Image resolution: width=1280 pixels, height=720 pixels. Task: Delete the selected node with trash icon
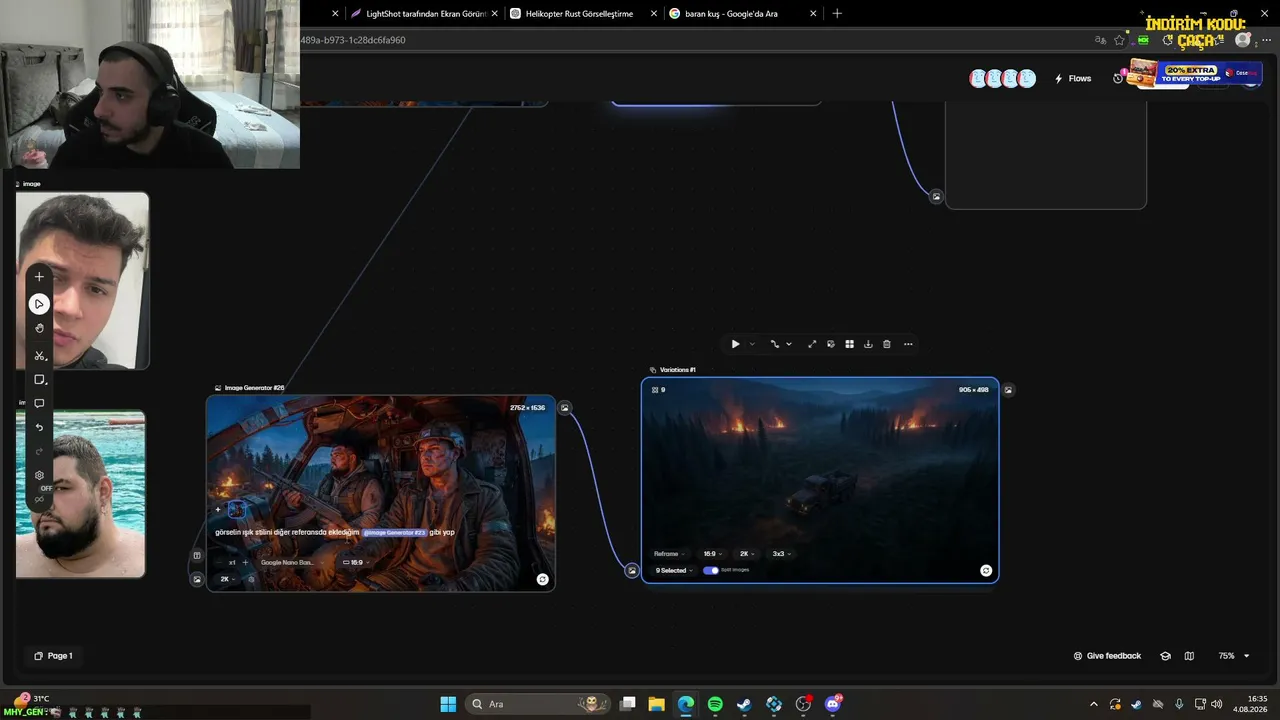[886, 344]
